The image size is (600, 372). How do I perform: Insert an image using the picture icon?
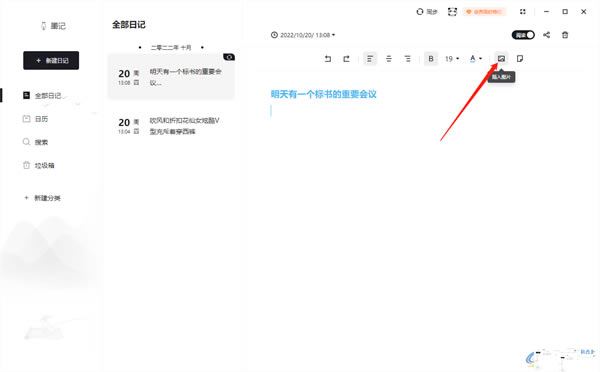pos(501,59)
